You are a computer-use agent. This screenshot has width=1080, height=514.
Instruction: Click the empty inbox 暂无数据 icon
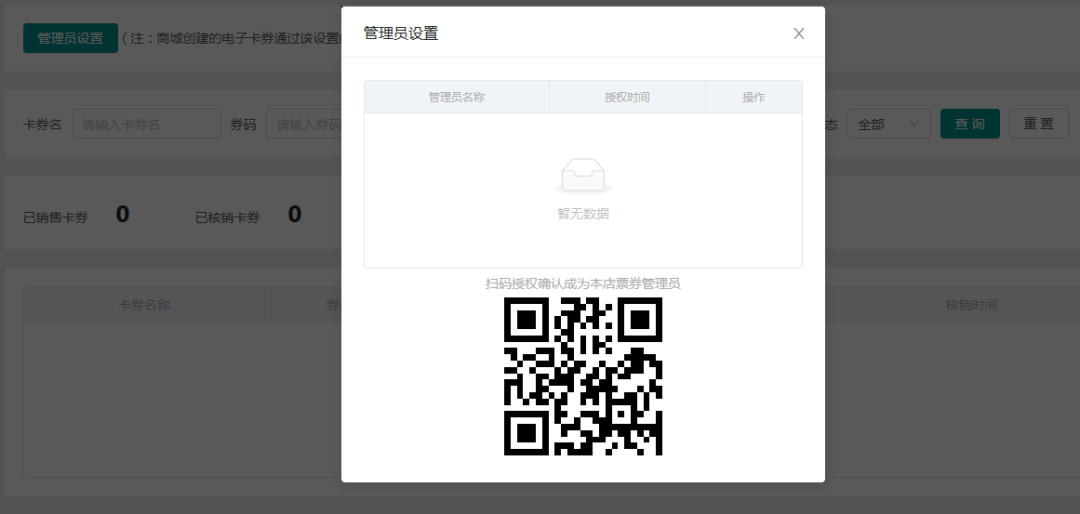(583, 176)
